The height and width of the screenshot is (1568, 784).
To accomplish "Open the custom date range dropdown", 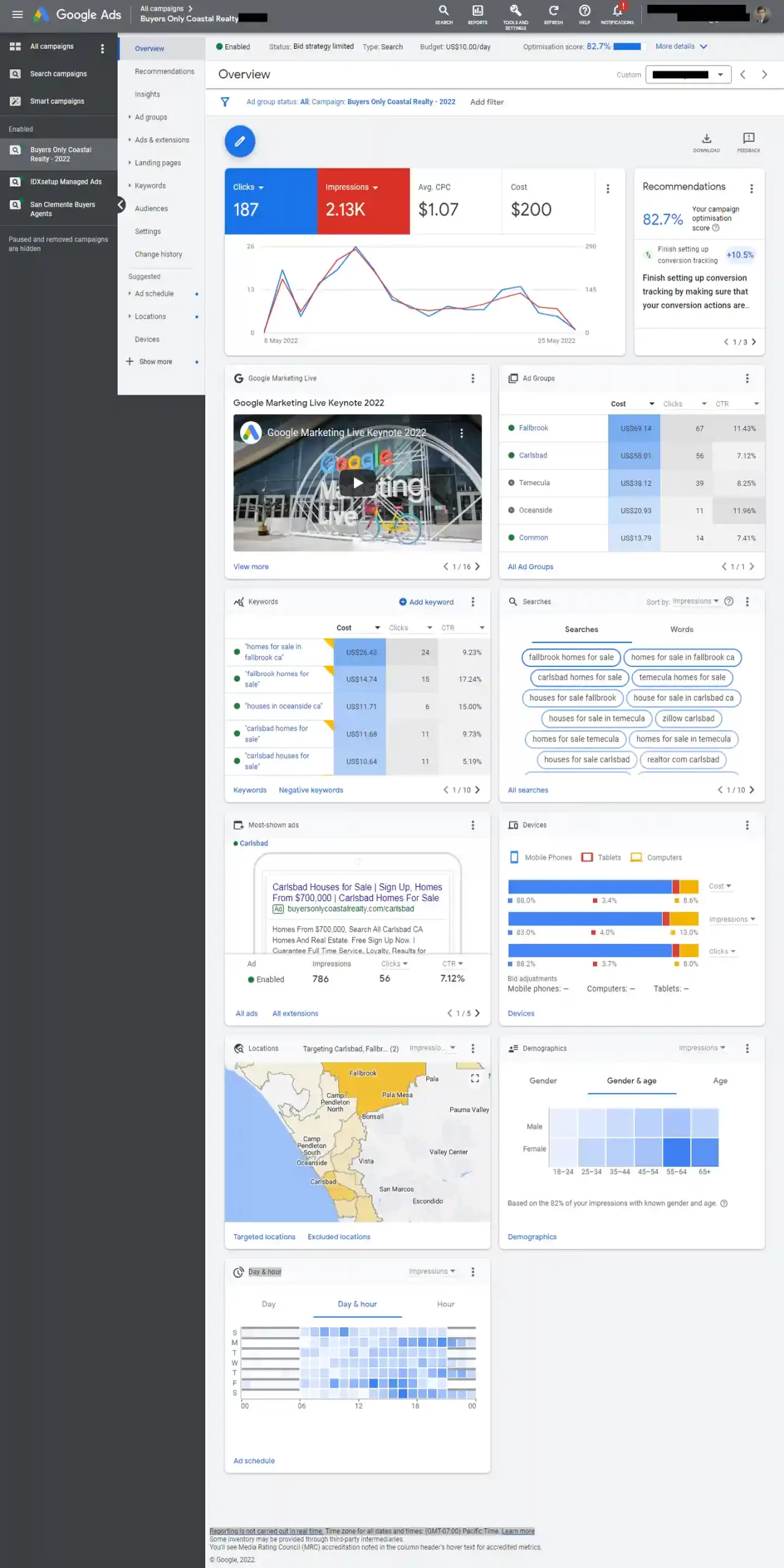I will 688,75.
